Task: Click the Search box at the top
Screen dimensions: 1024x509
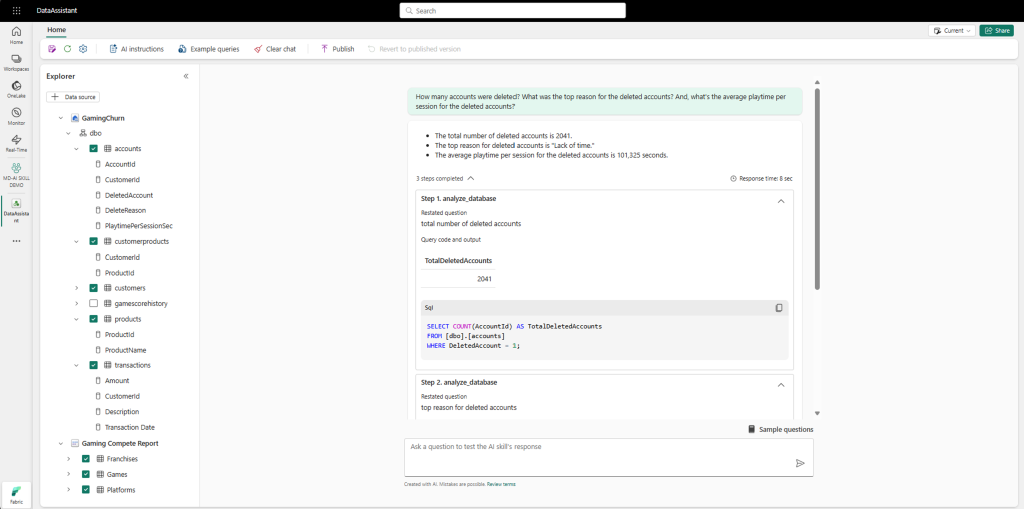Action: (513, 10)
